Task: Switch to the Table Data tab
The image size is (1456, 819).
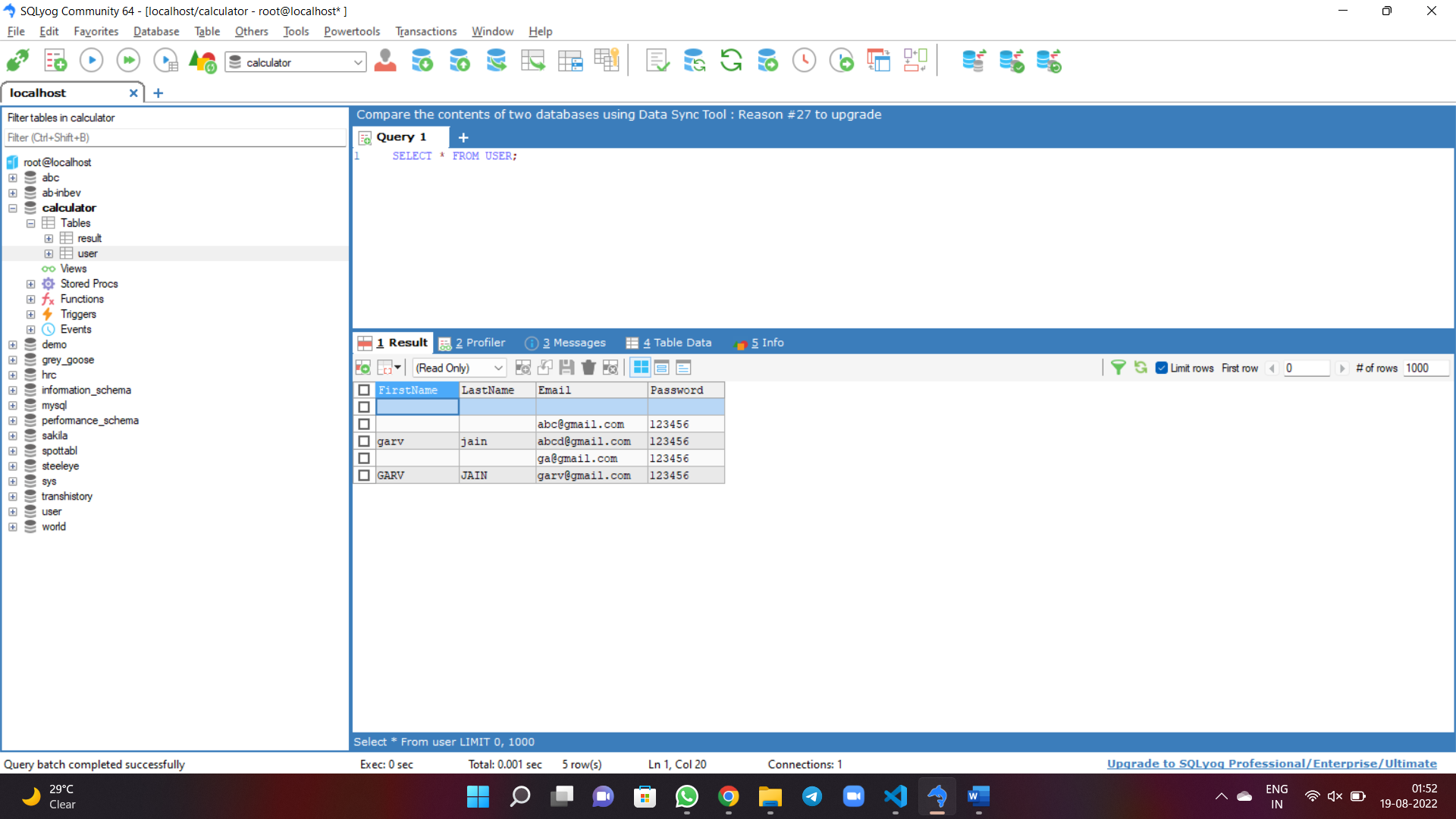Action: [669, 343]
